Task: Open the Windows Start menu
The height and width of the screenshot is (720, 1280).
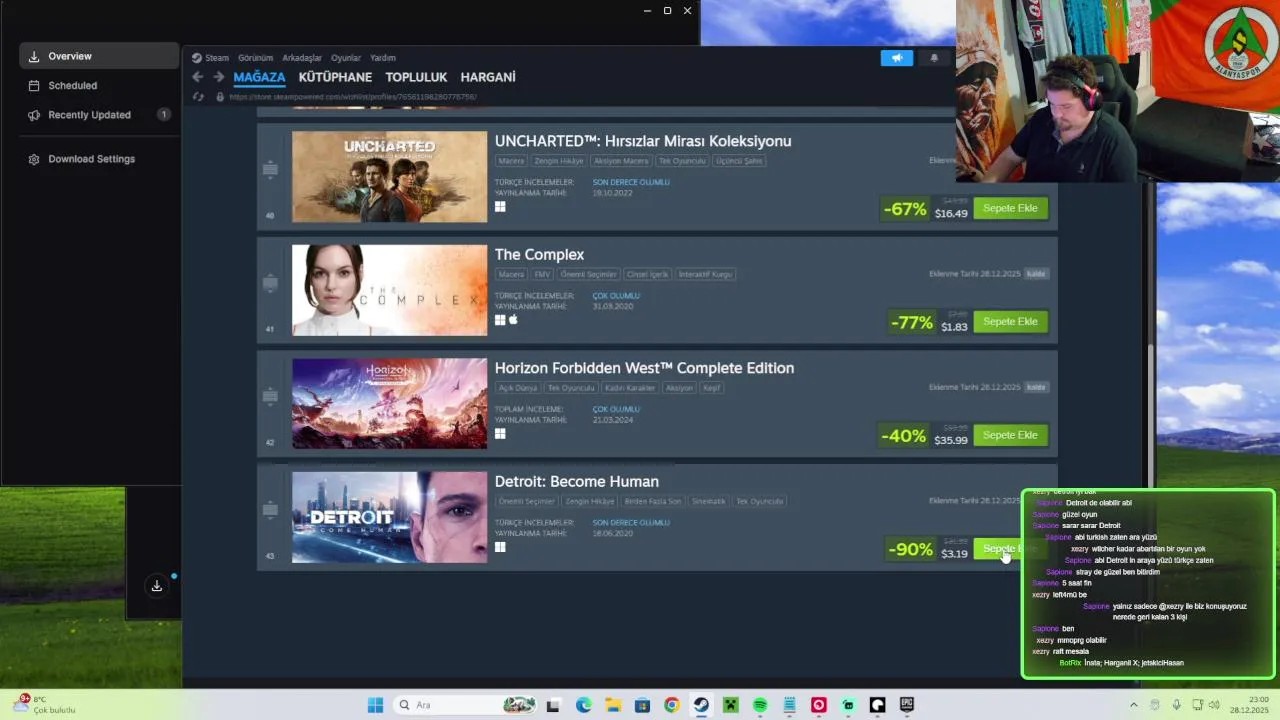Action: pos(375,705)
